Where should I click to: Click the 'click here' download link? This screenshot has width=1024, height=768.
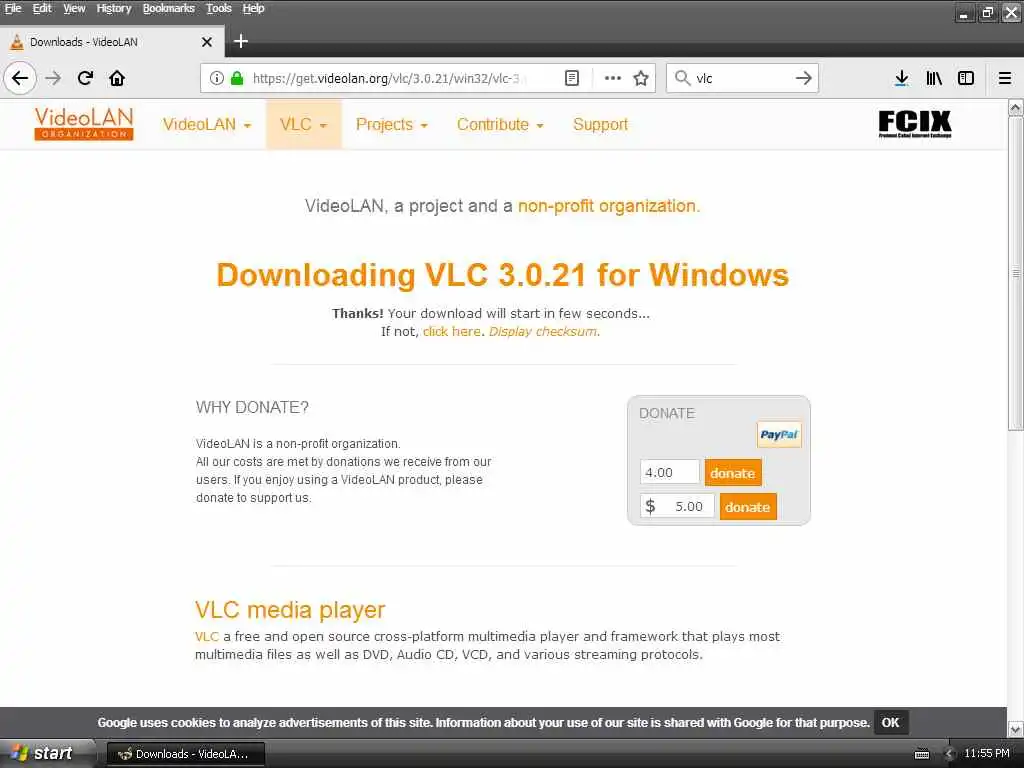(x=451, y=331)
